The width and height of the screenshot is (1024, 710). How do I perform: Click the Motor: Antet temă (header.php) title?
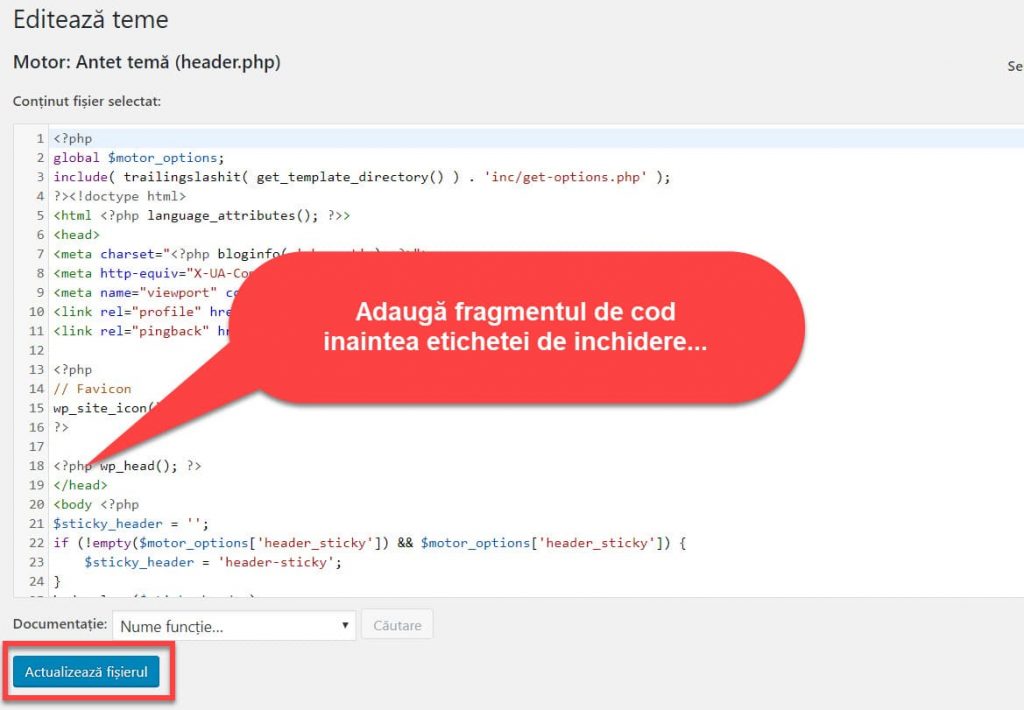click(x=146, y=62)
